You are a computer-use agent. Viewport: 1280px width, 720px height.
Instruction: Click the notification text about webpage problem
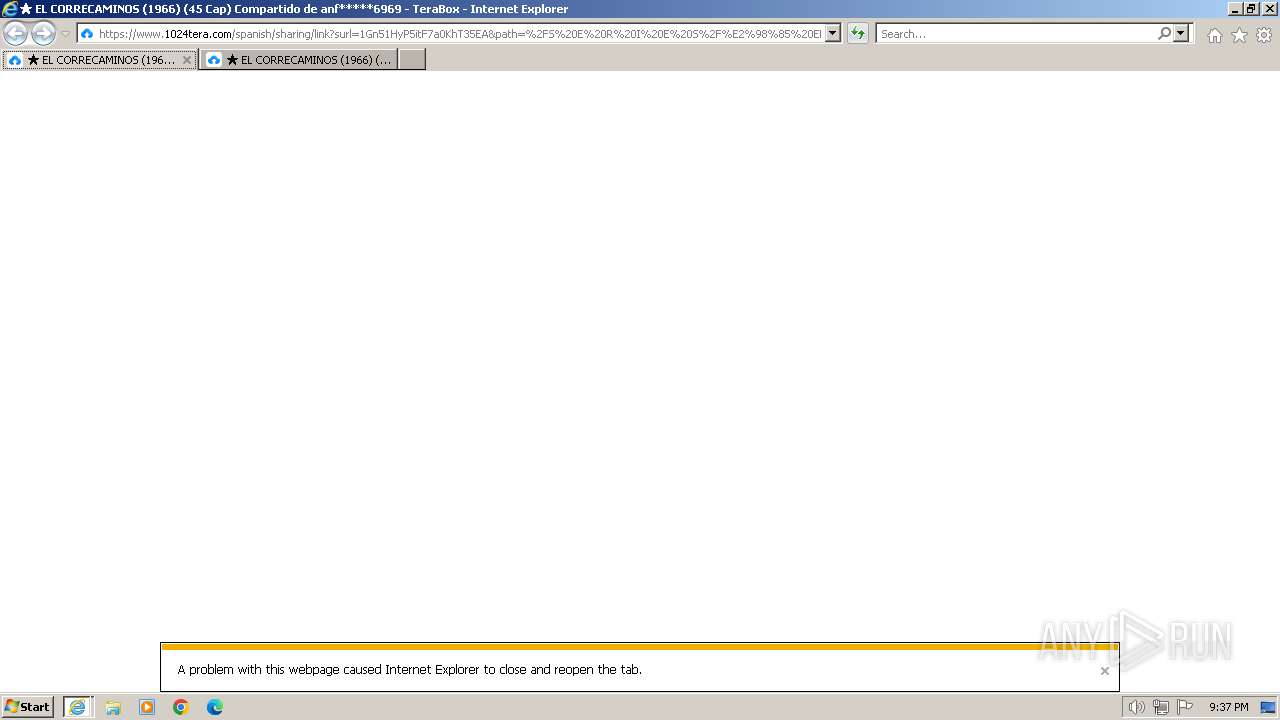pyautogui.click(x=410, y=670)
